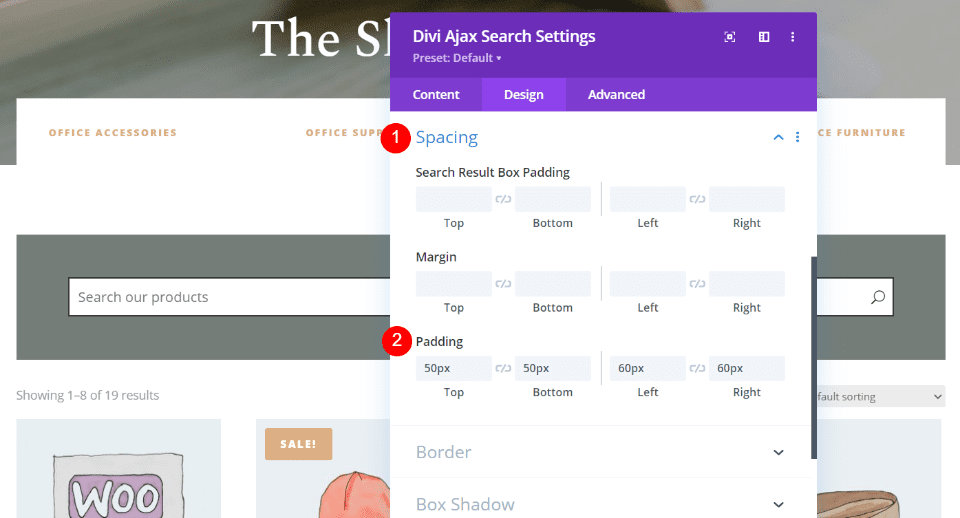Toggle link for Padding left/right values
The height and width of the screenshot is (518, 960).
tap(697, 369)
